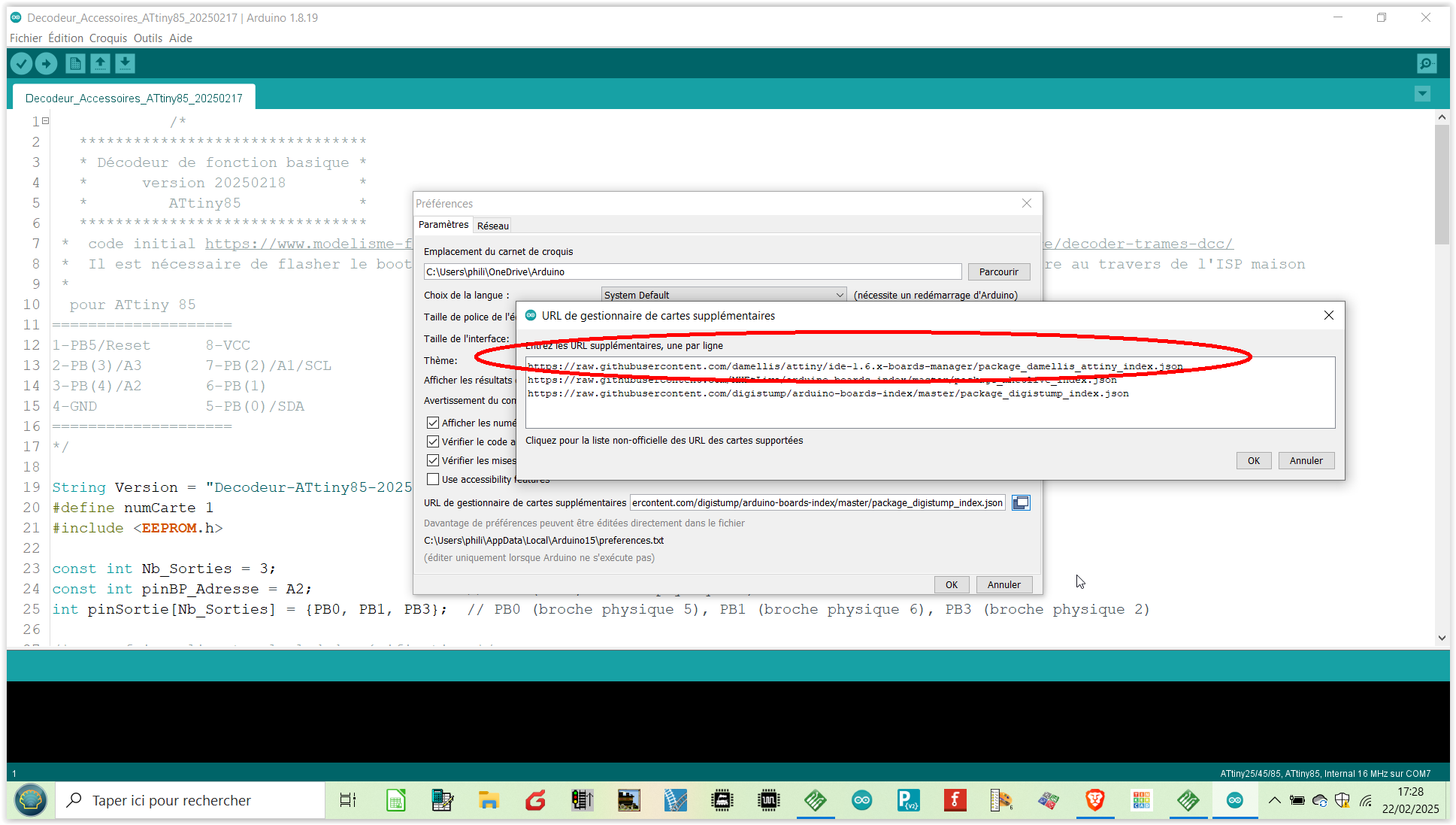Open the waveform chip taskbar app
The image size is (1456, 825).
(768, 800)
